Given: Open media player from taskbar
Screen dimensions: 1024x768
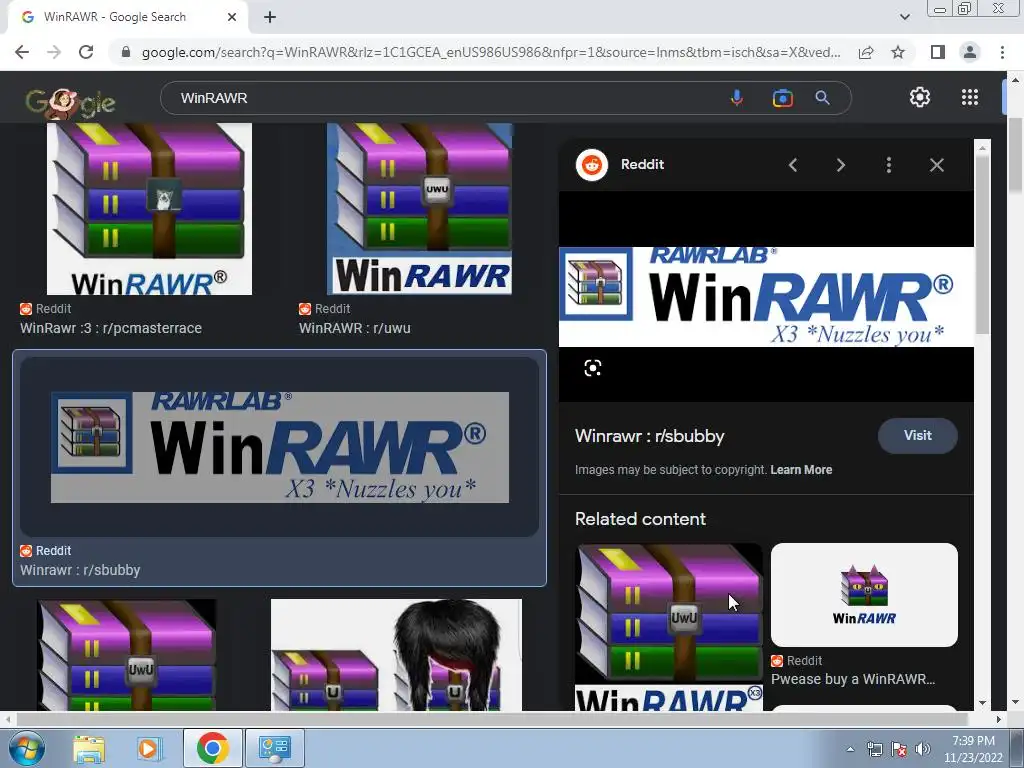Looking at the screenshot, I should [149, 749].
